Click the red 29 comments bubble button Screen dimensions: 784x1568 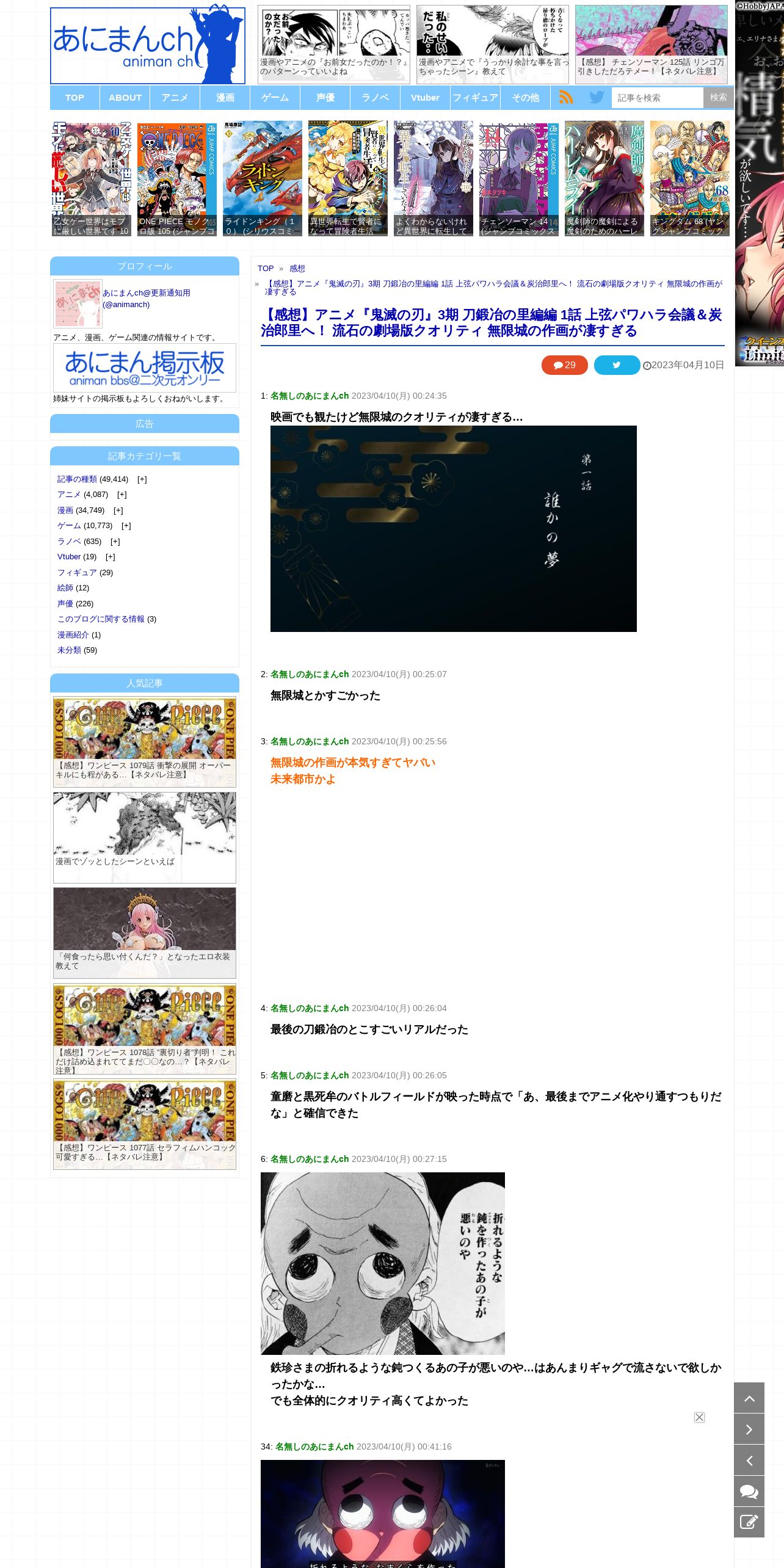pyautogui.click(x=564, y=365)
